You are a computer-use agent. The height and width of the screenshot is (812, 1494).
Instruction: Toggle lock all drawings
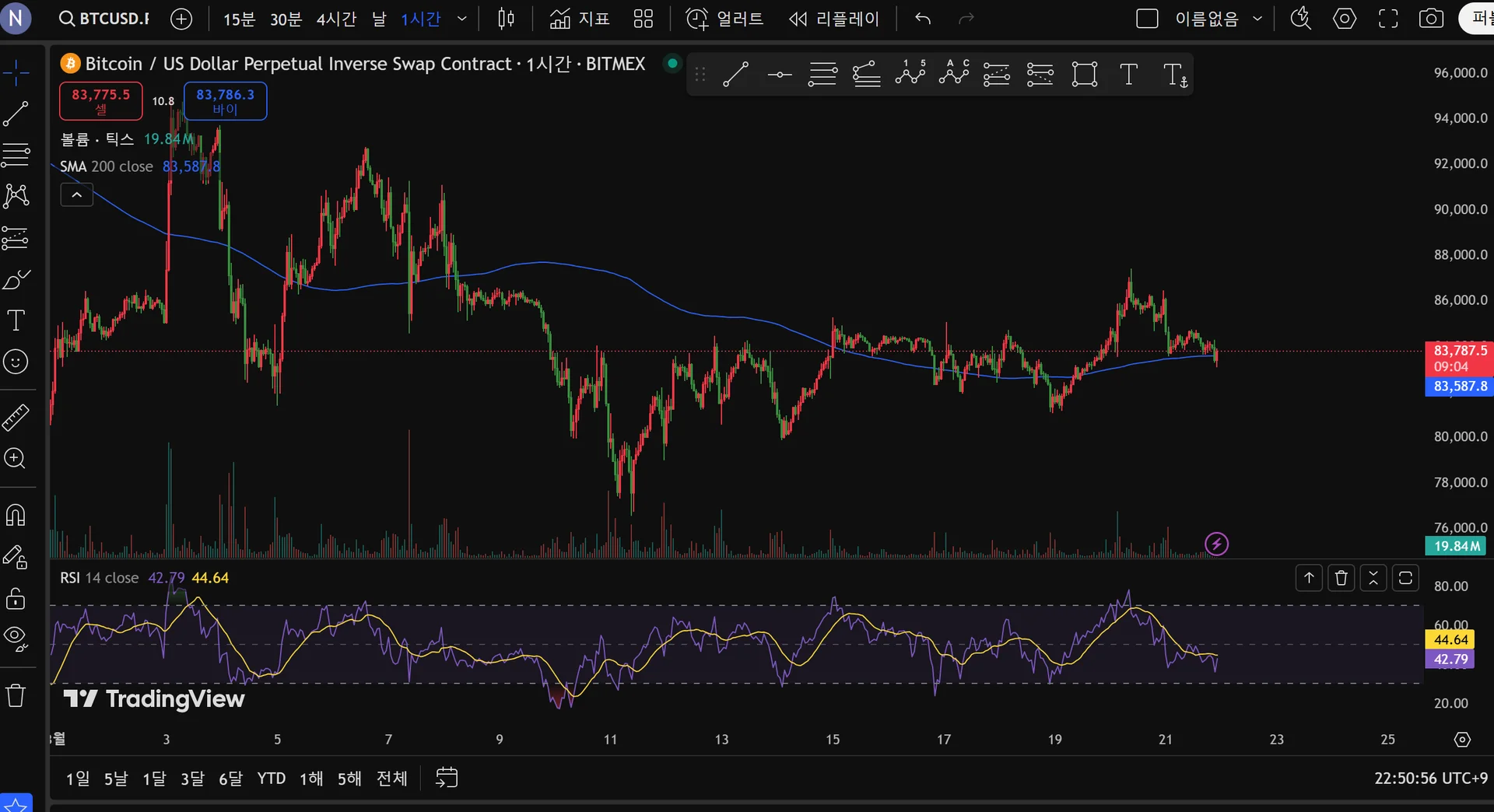[16, 598]
